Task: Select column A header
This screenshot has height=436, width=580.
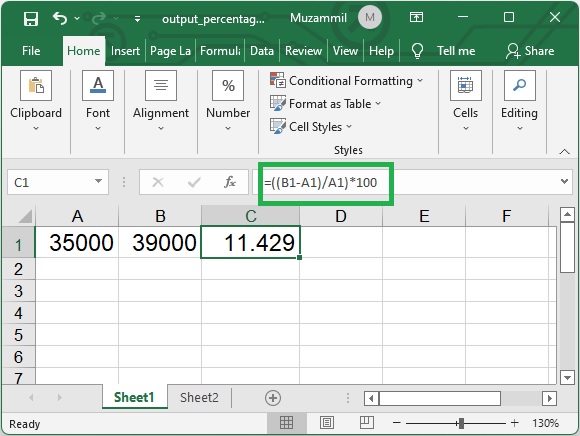Action: pyautogui.click(x=77, y=216)
